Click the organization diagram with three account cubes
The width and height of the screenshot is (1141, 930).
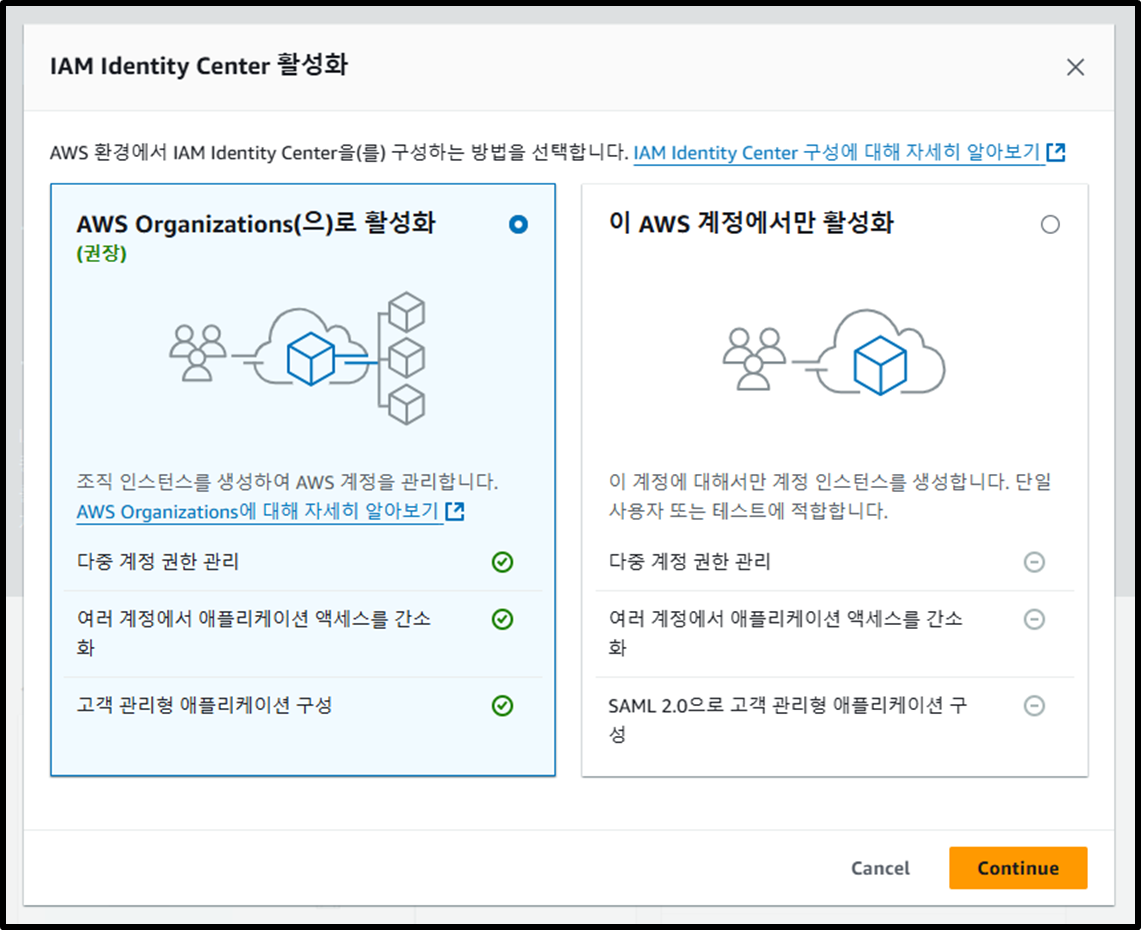[x=297, y=358]
